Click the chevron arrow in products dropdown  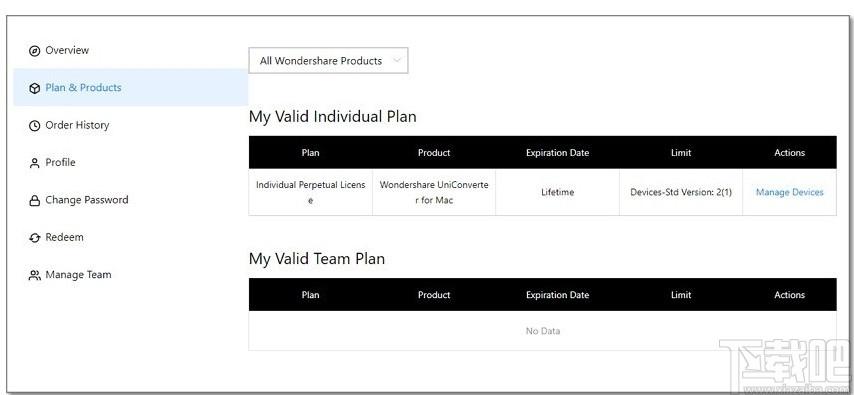397,60
